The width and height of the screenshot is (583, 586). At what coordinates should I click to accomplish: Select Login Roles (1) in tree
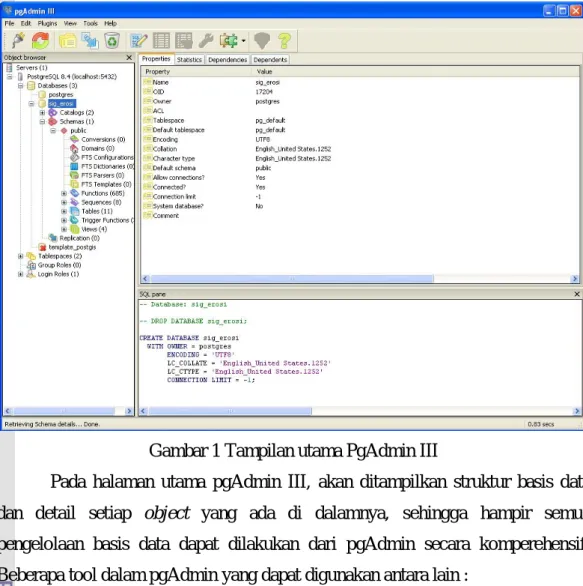[58, 274]
